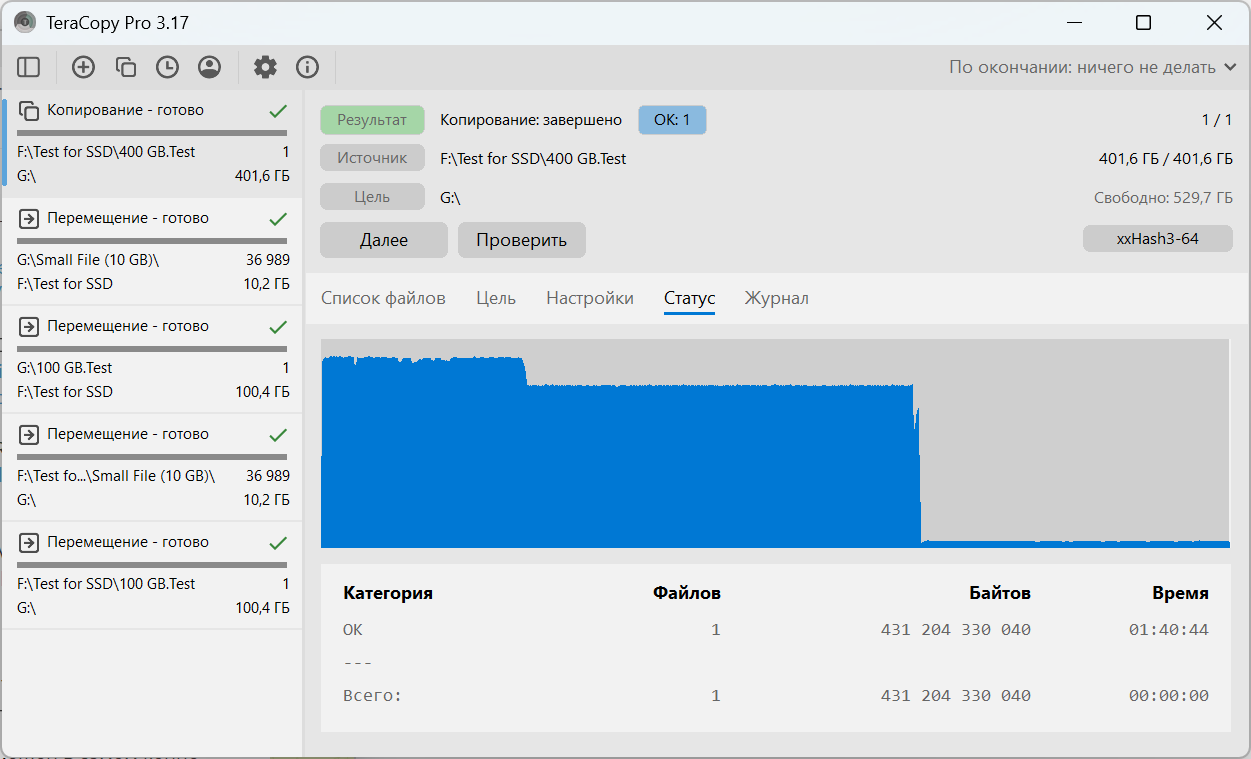
Task: Click 'F:\Test for SSD\100 GB.Test' task path
Action: pos(107,584)
